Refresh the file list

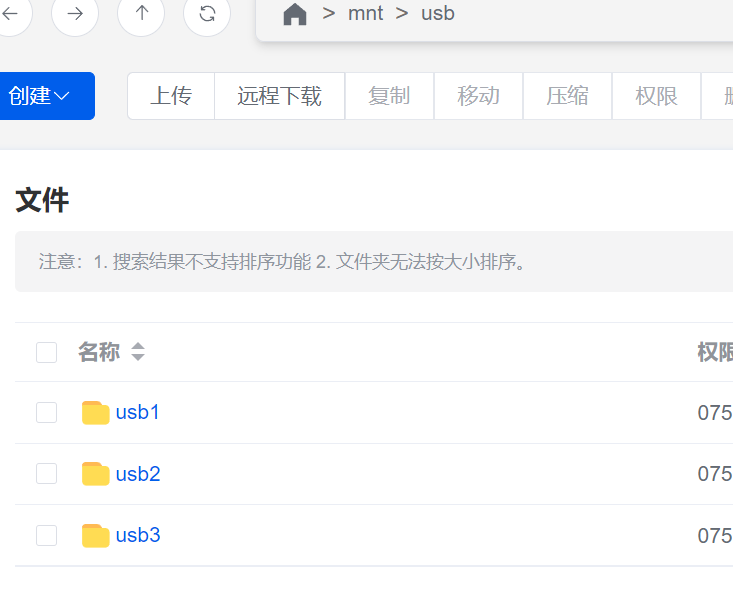point(207,13)
